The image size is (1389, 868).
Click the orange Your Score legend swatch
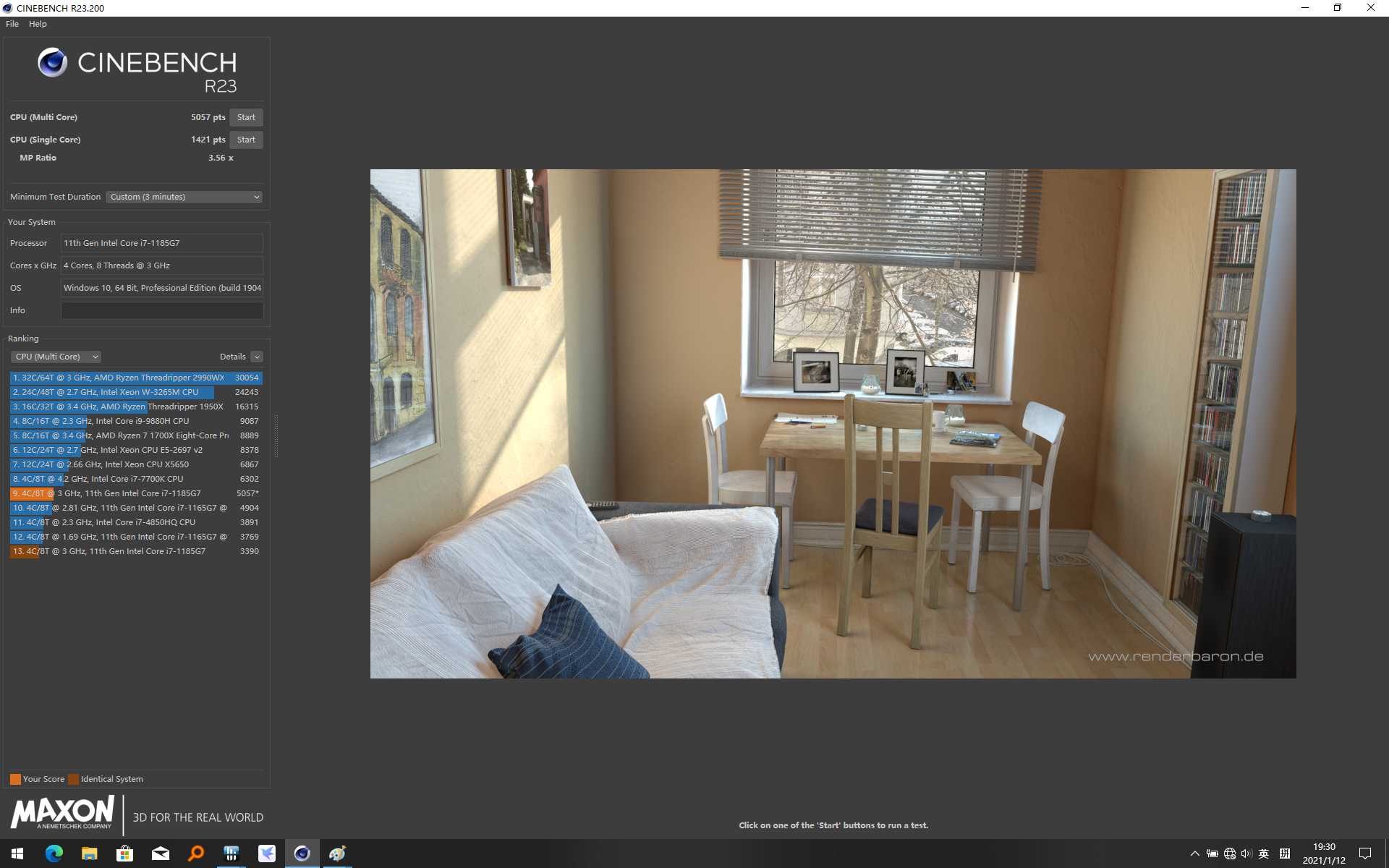[x=15, y=779]
